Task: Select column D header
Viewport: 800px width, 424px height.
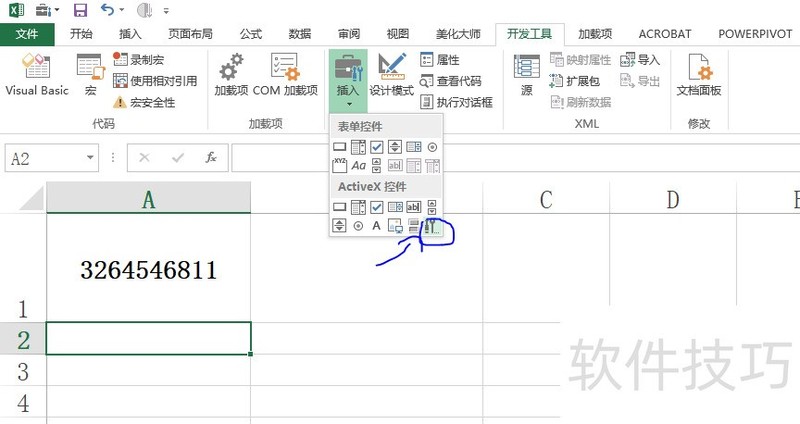Action: click(x=673, y=198)
